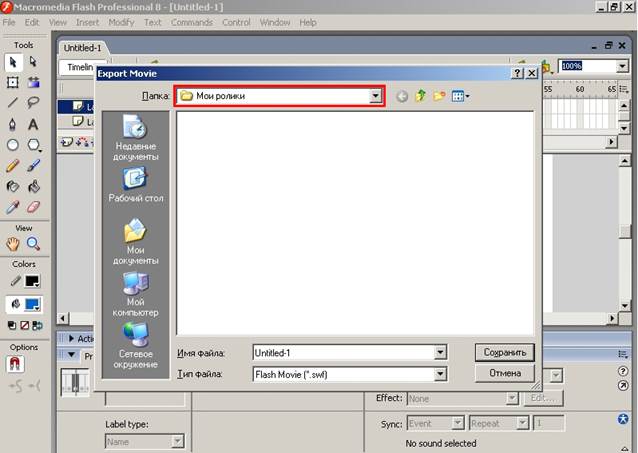Open the stroke color swatch
Image resolution: width=638 pixels, height=453 pixels.
[x=32, y=281]
